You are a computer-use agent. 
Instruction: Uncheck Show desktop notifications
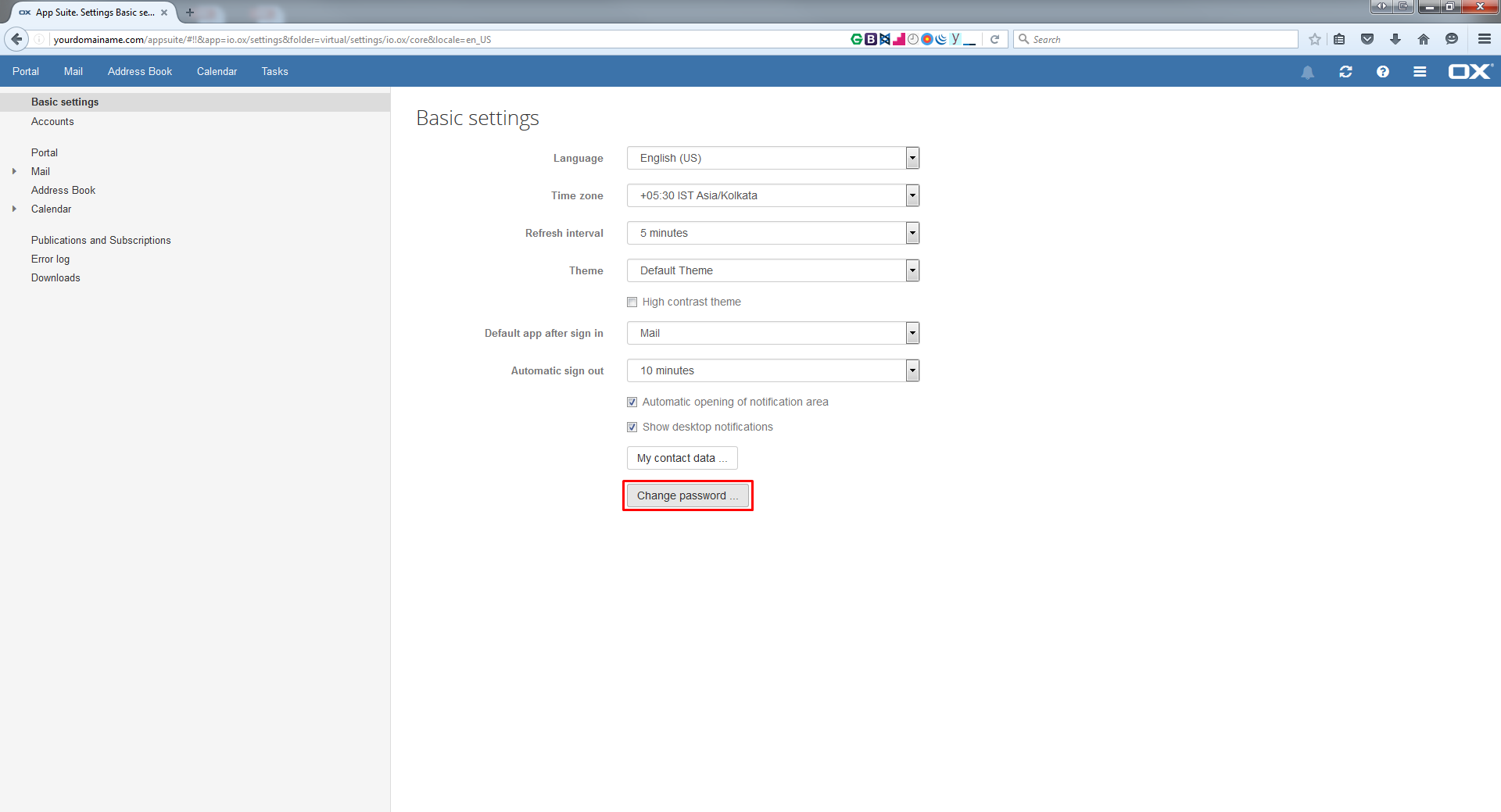pyautogui.click(x=632, y=427)
